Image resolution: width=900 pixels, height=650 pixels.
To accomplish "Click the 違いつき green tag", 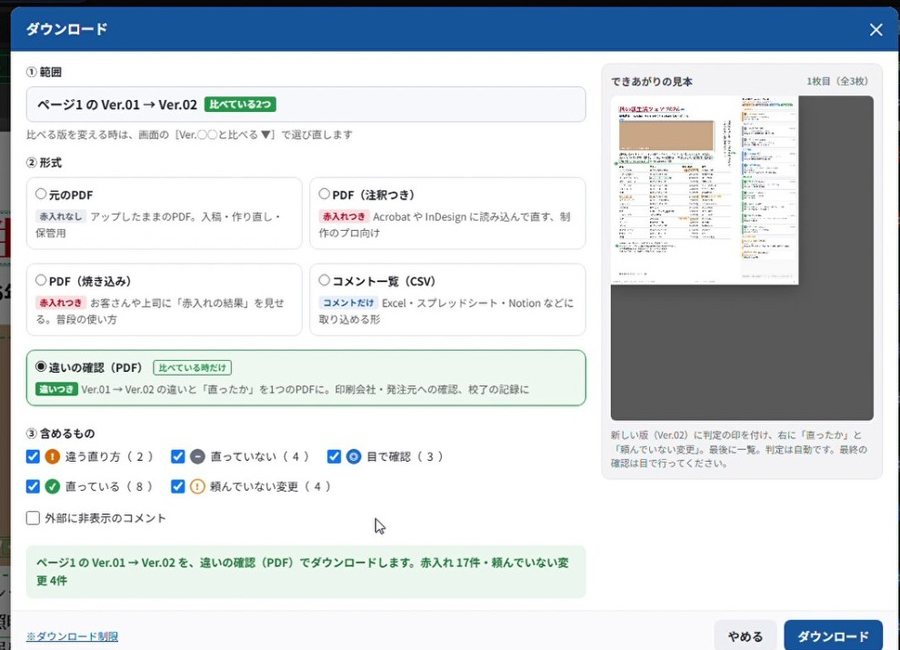I will [56, 389].
